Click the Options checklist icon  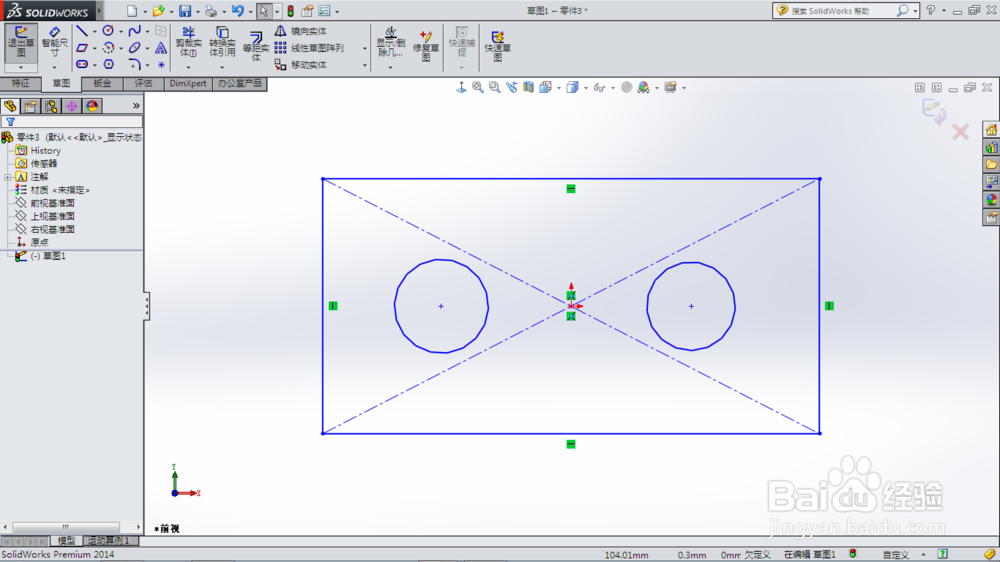point(324,11)
